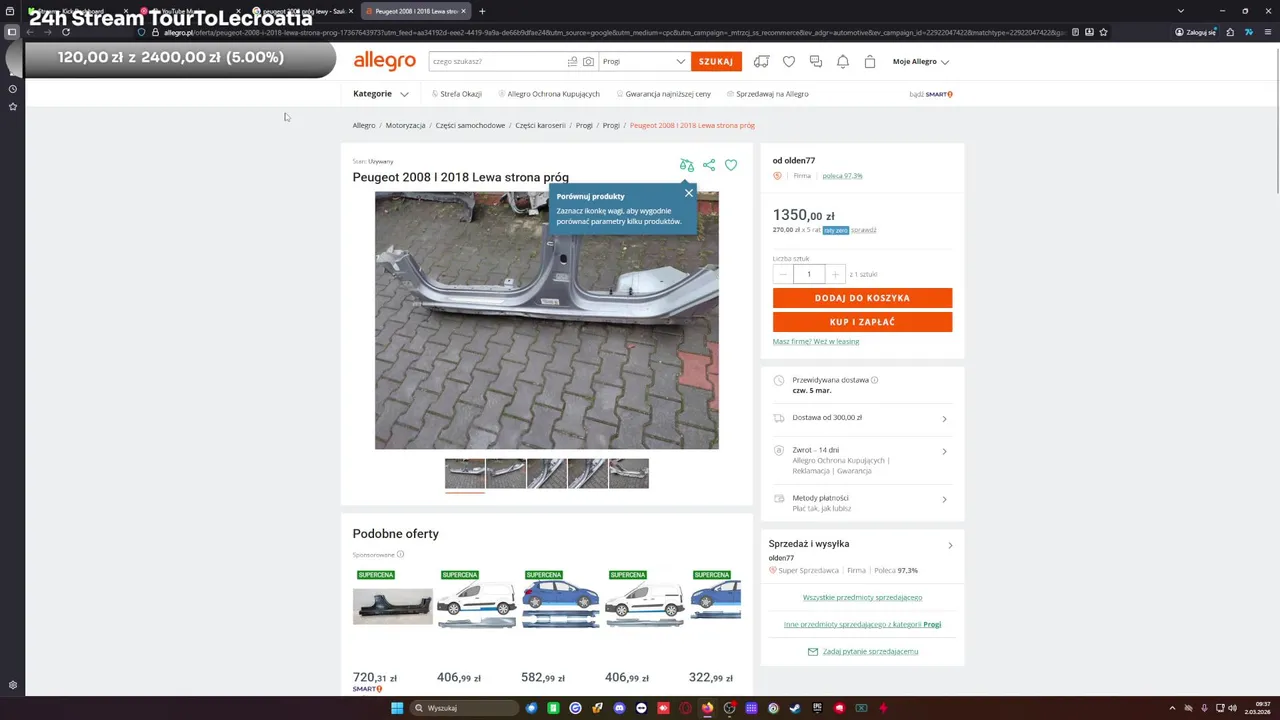Open the shopping cart icon
Viewport: 1280px width, 720px height.
pos(870,61)
